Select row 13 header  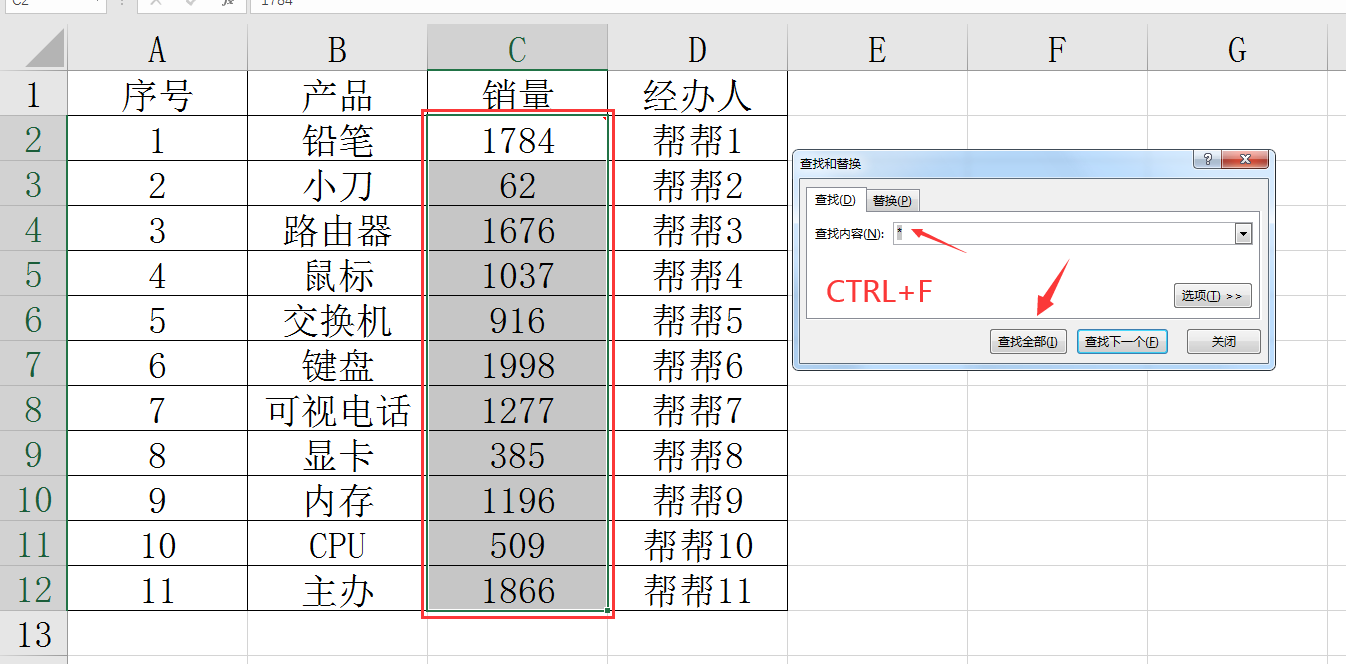click(33, 633)
